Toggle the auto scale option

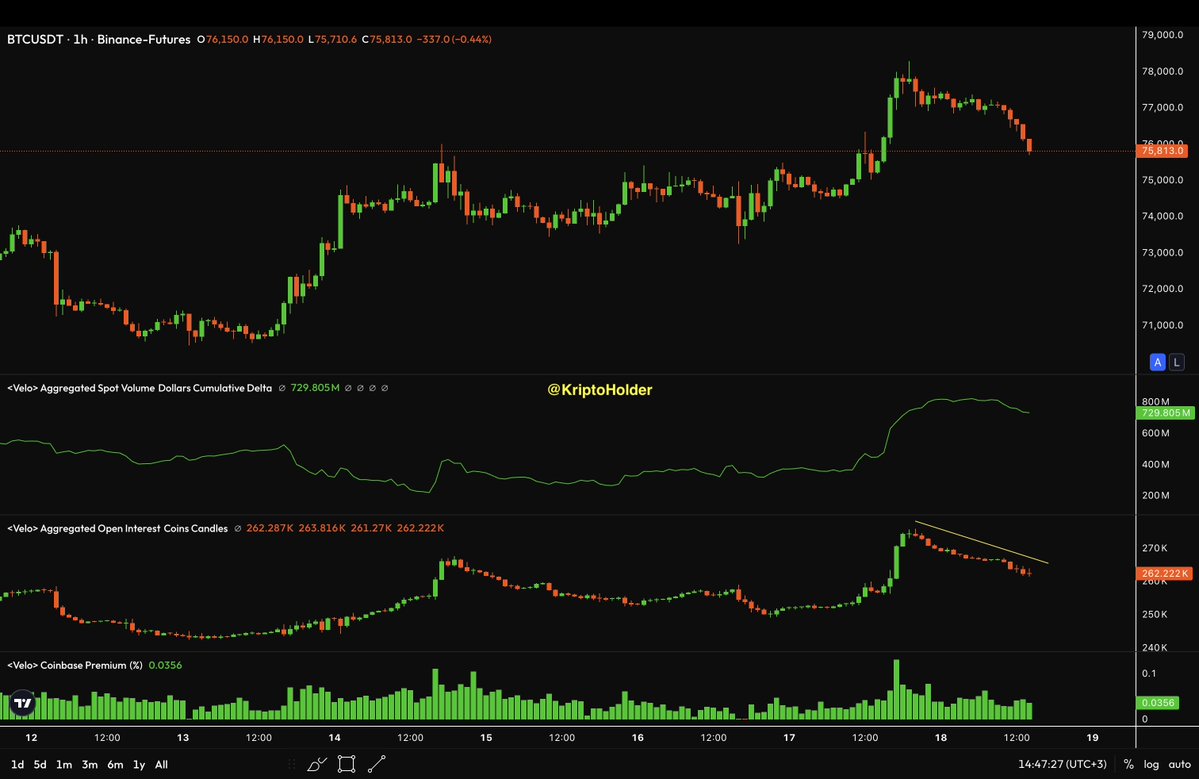1179,764
